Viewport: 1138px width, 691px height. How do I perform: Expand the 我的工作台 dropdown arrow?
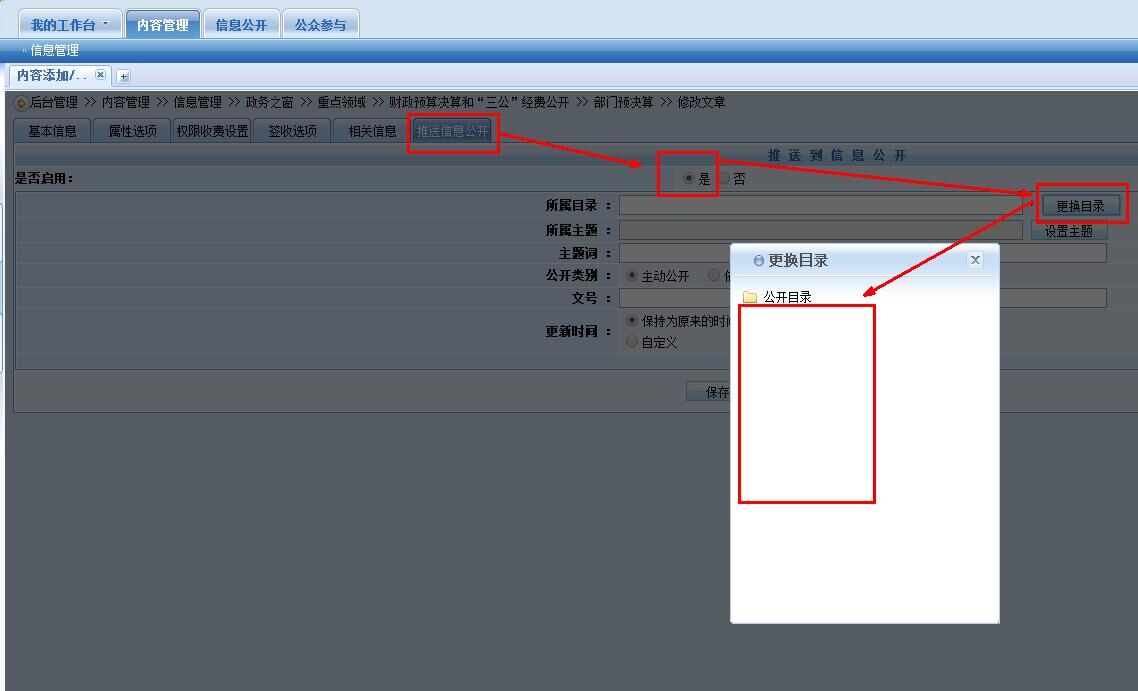[x=106, y=23]
